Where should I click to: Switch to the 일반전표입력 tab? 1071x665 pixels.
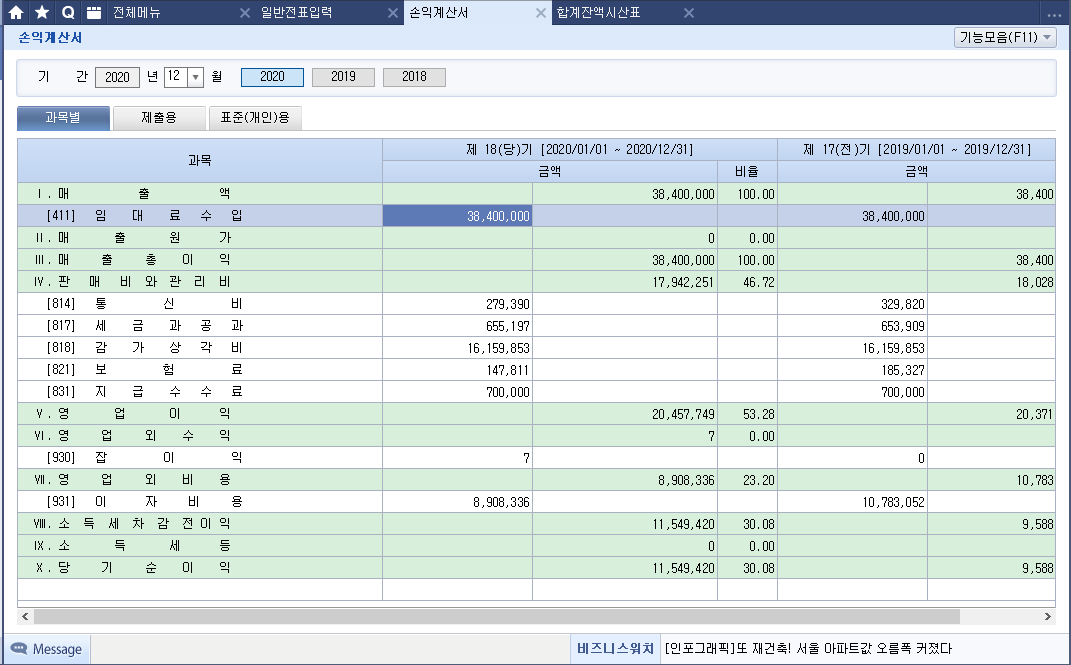(296, 13)
